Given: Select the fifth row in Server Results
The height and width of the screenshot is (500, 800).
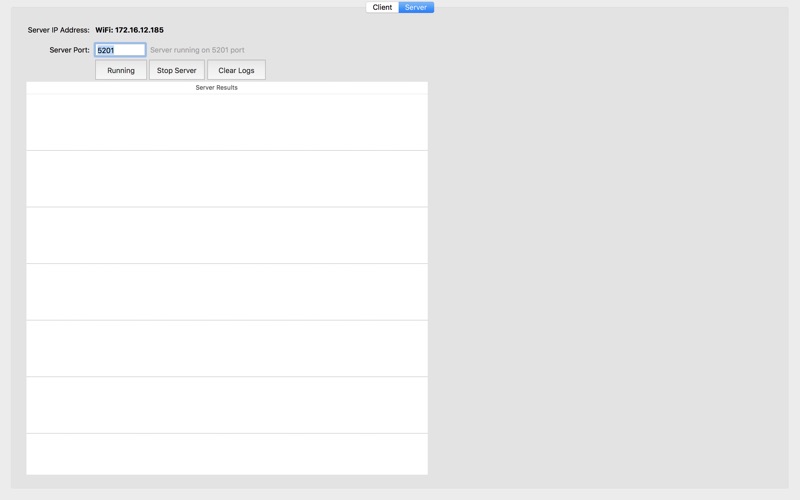Looking at the screenshot, I should pyautogui.click(x=227, y=349).
